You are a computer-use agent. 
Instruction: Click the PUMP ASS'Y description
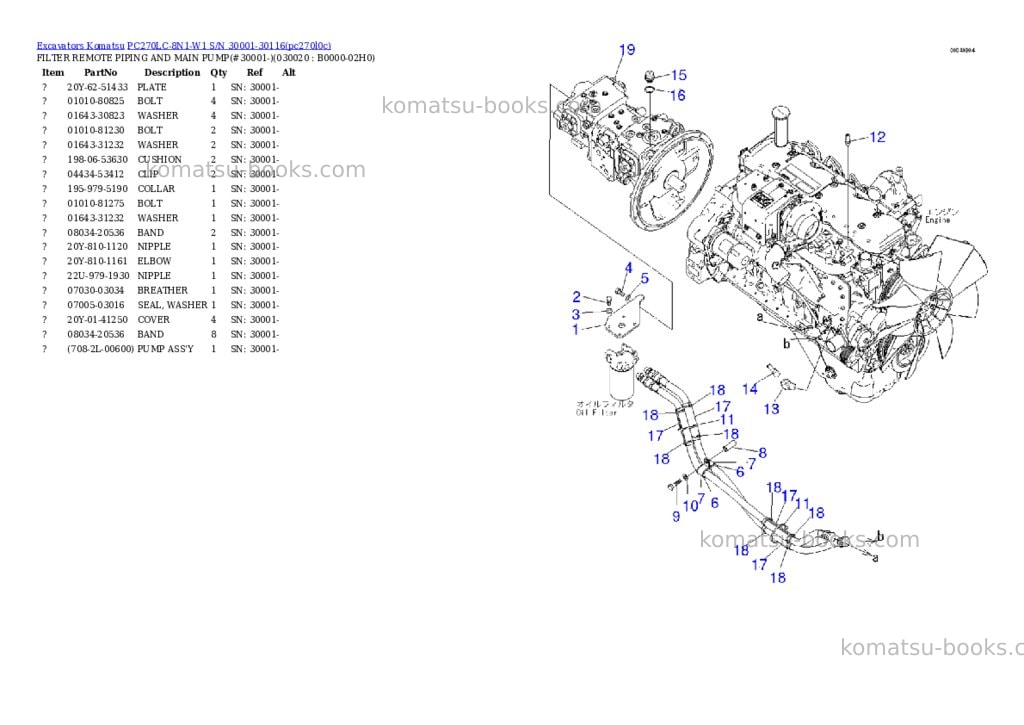click(x=165, y=349)
